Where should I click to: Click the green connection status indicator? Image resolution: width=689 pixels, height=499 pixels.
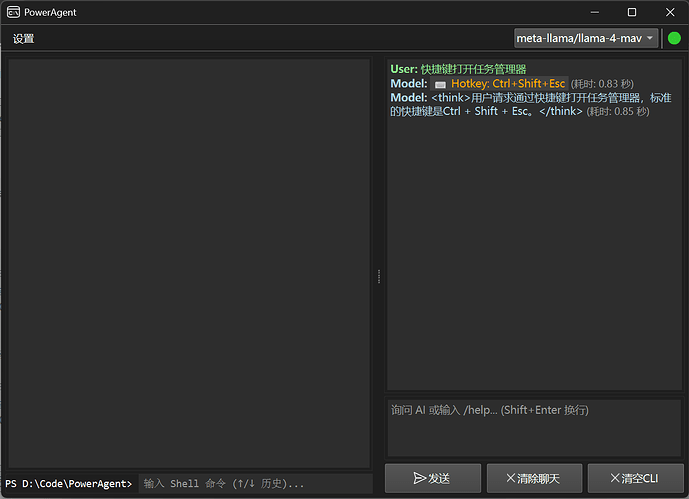pyautogui.click(x=674, y=38)
